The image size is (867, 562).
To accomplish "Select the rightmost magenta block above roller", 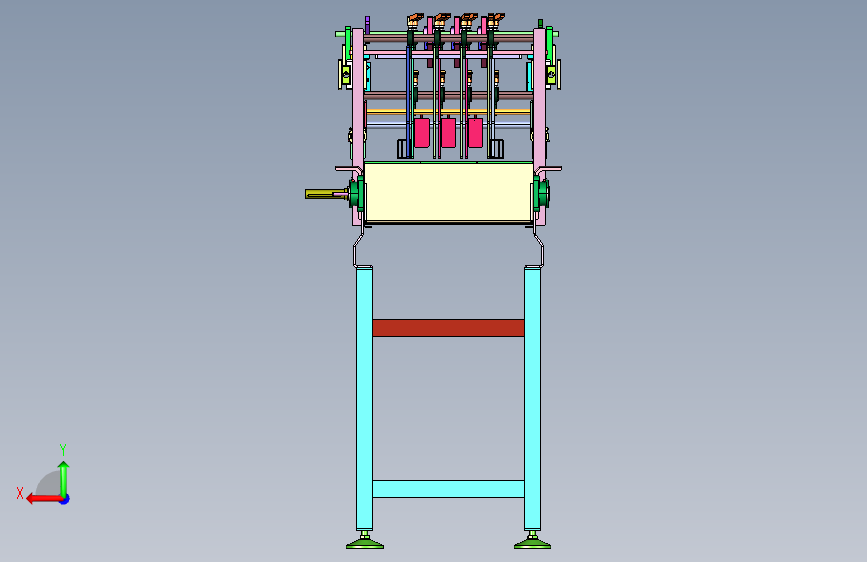I will [476, 132].
